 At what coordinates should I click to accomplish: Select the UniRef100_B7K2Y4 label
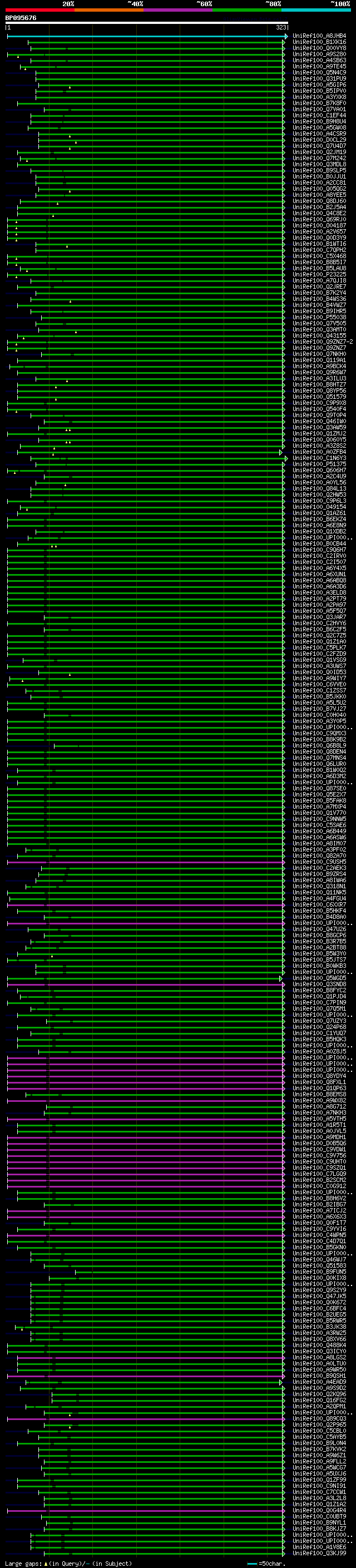[319, 293]
